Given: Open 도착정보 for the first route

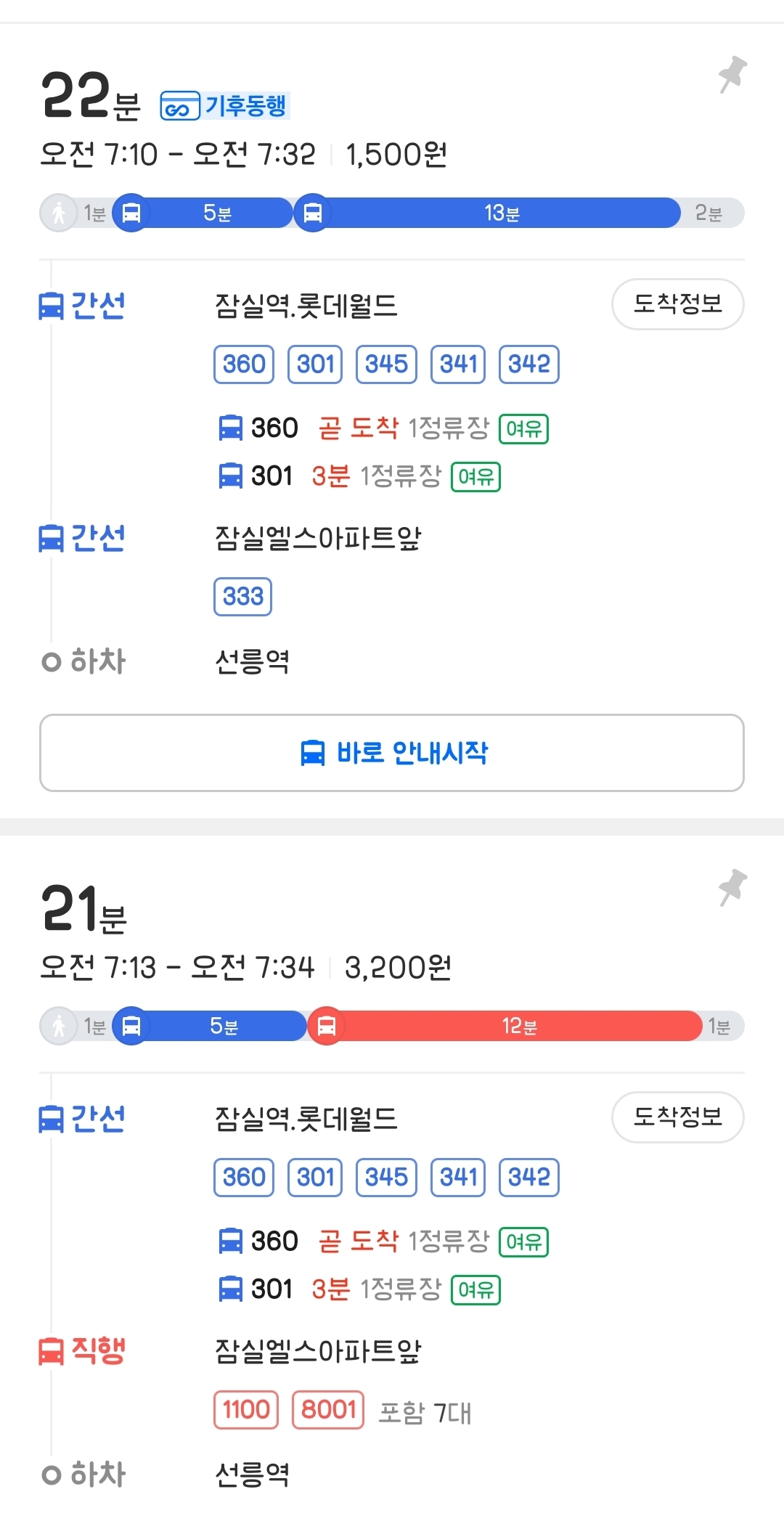Looking at the screenshot, I should point(677,303).
